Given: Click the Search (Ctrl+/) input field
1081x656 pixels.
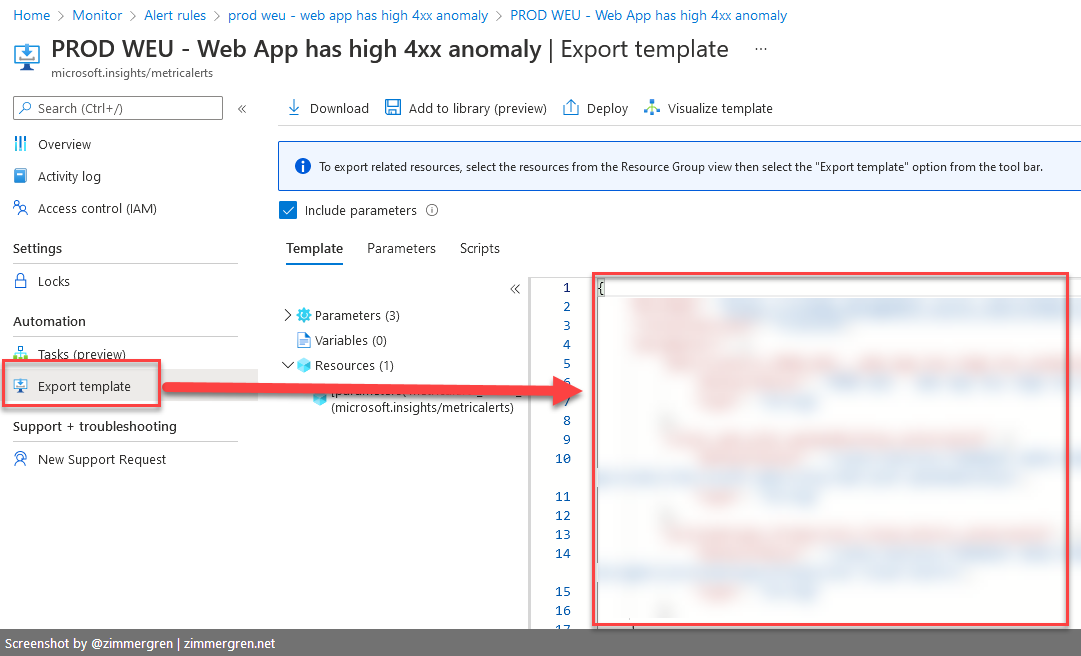Looking at the screenshot, I should coord(118,108).
